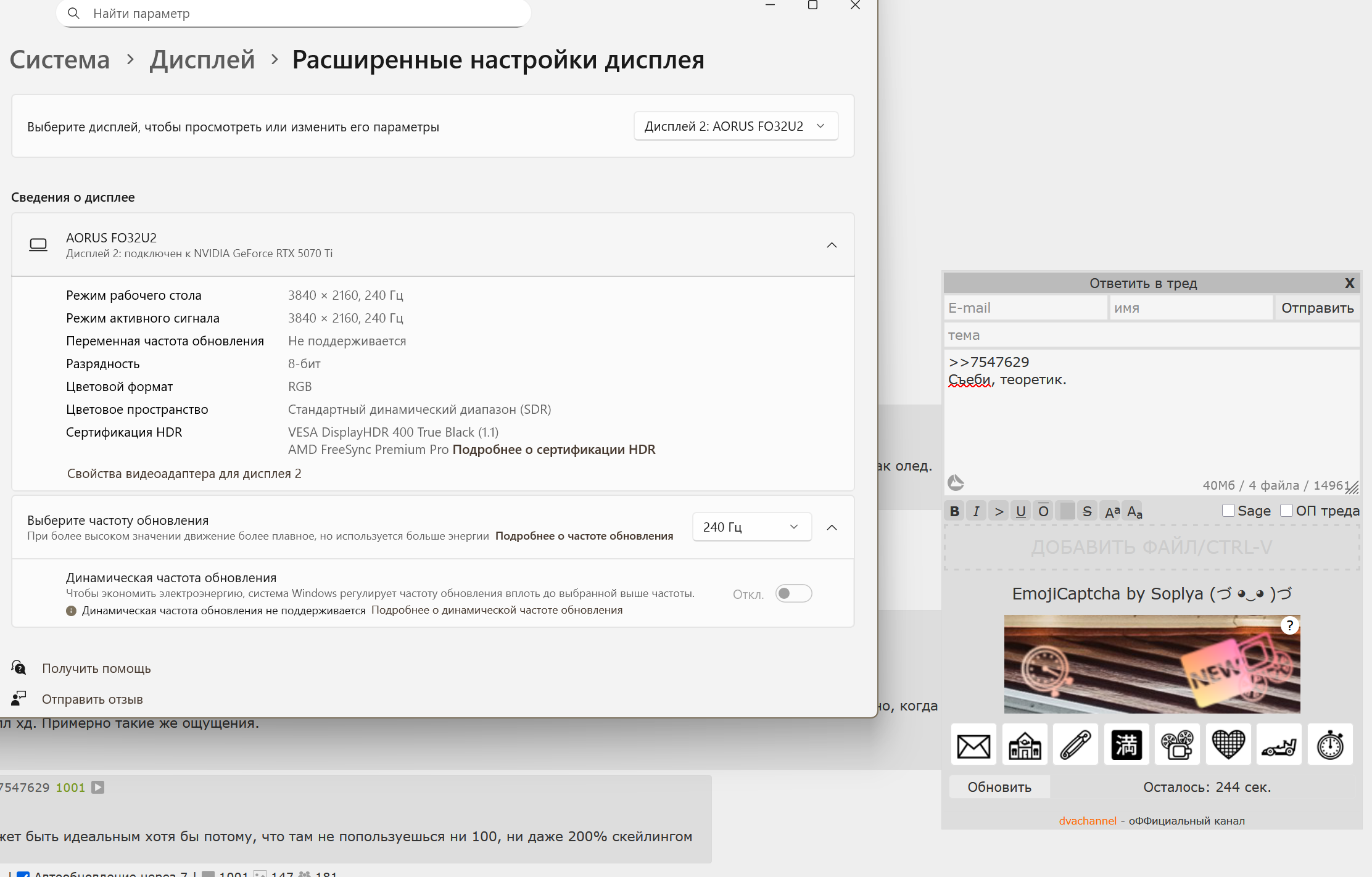This screenshot has width=1372, height=877.
Task: Open display selection dropdown AORUS FO32U2
Action: 735,126
